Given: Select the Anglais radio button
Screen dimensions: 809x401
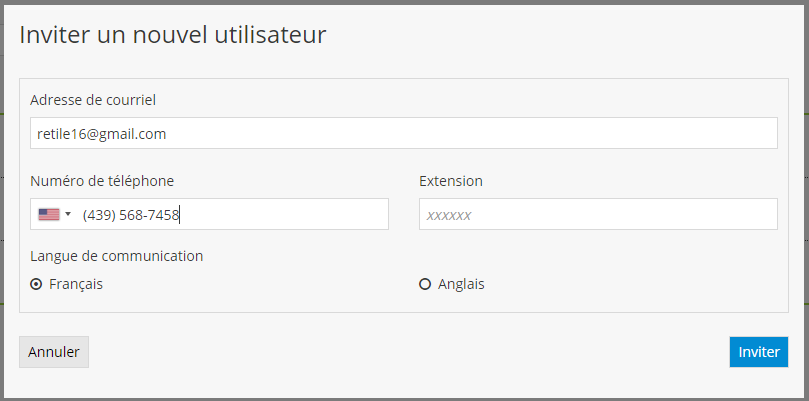Looking at the screenshot, I should coord(425,284).
